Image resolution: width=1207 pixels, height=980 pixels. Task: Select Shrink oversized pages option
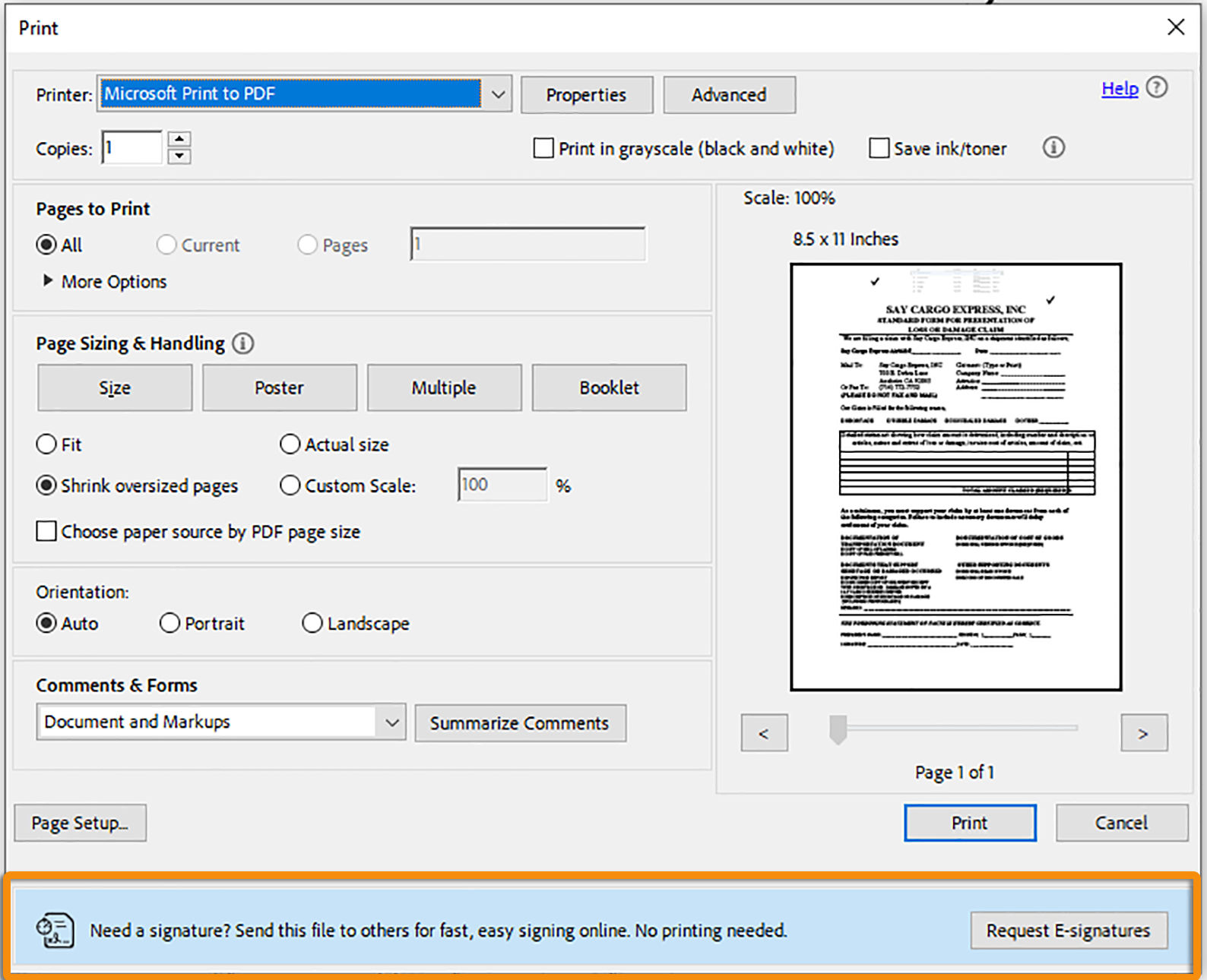point(46,485)
